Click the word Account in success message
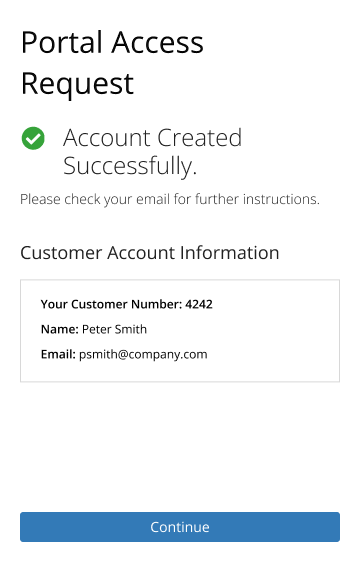Image resolution: width=360 pixels, height=565 pixels. (106, 138)
